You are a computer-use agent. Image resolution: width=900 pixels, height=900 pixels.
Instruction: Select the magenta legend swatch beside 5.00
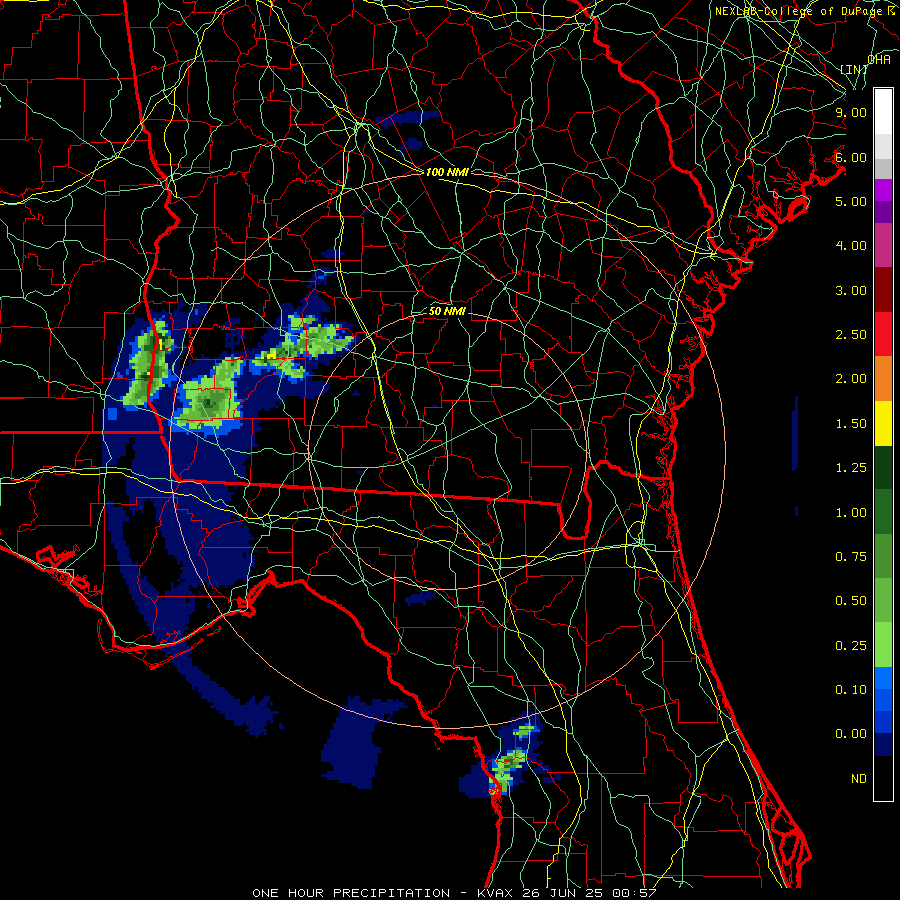click(883, 190)
